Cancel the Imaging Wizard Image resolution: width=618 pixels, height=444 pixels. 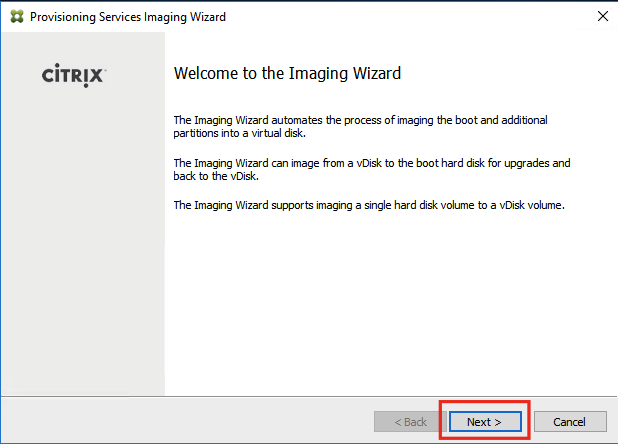(x=570, y=422)
